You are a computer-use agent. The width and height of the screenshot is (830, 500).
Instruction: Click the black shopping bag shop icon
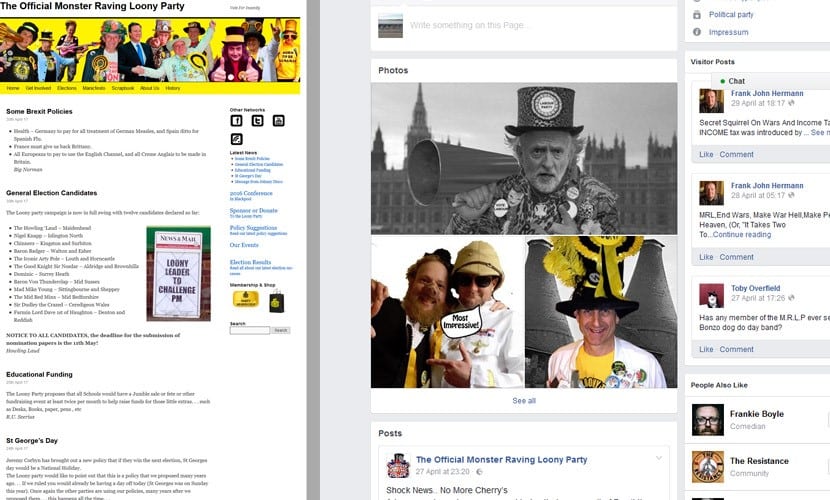point(276,302)
